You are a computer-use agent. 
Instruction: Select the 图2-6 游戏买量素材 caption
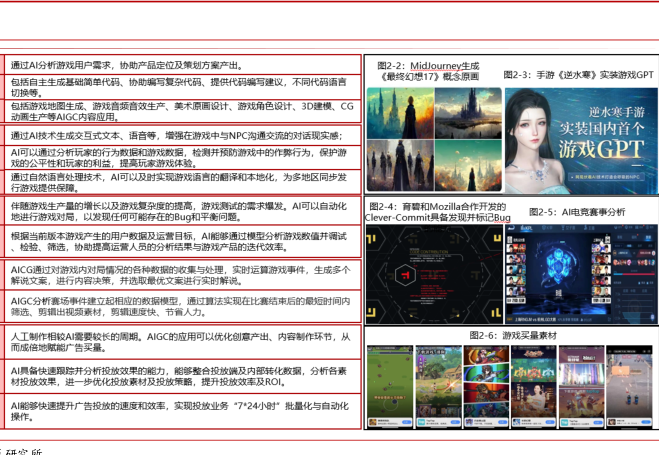pos(509,334)
